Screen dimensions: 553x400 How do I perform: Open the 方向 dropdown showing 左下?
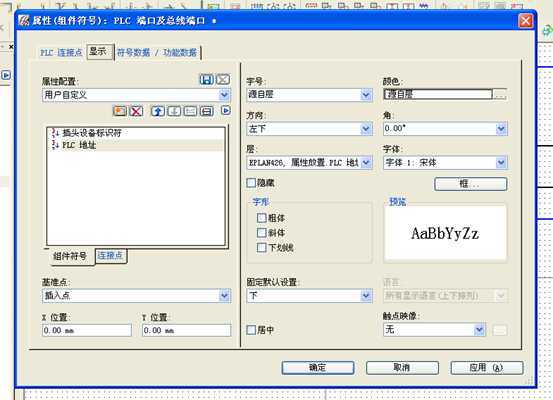pos(309,129)
